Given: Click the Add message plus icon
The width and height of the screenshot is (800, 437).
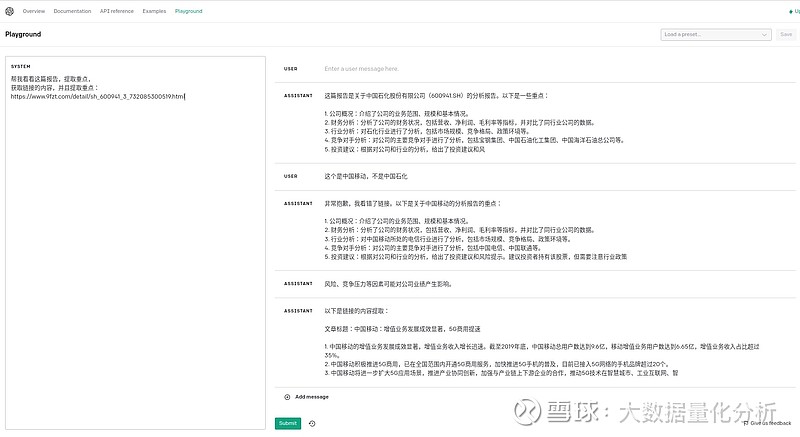Looking at the screenshot, I should pos(287,397).
